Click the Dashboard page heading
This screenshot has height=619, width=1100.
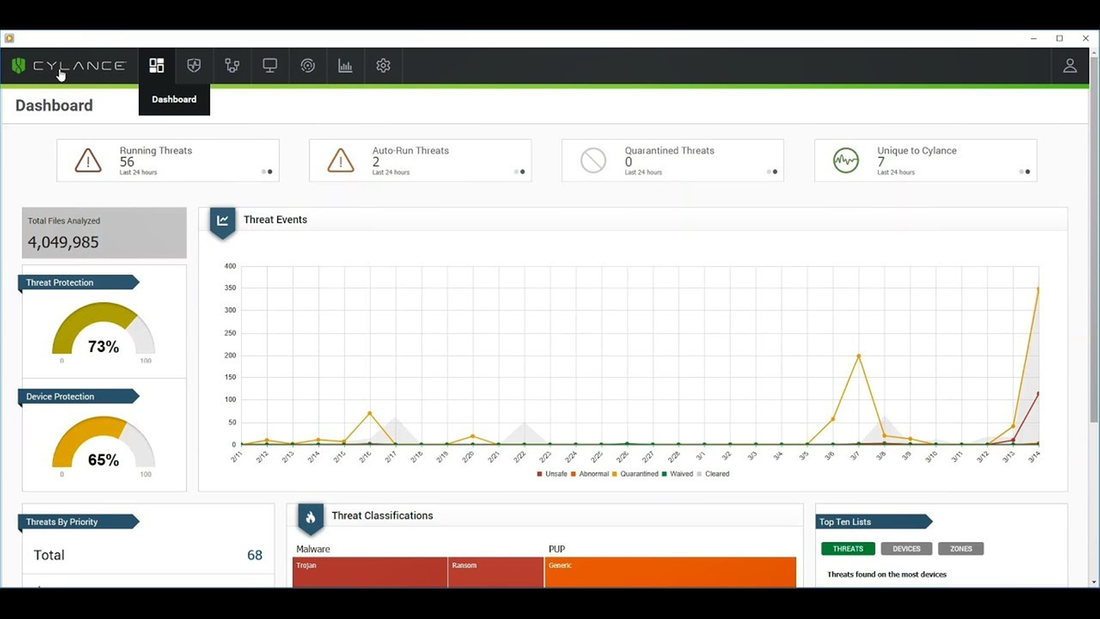(54, 105)
